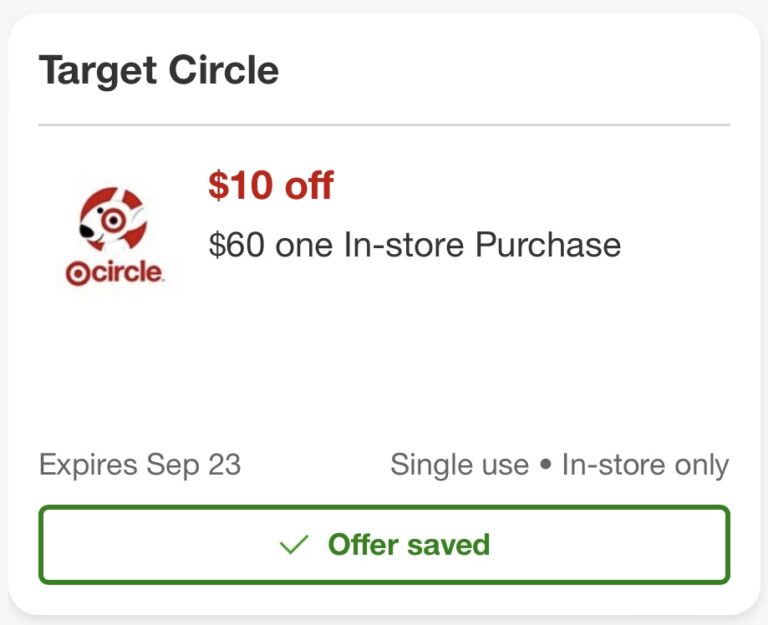Tap the In-store only label
Screen dimensions: 768x625
pyautogui.click(x=645, y=465)
